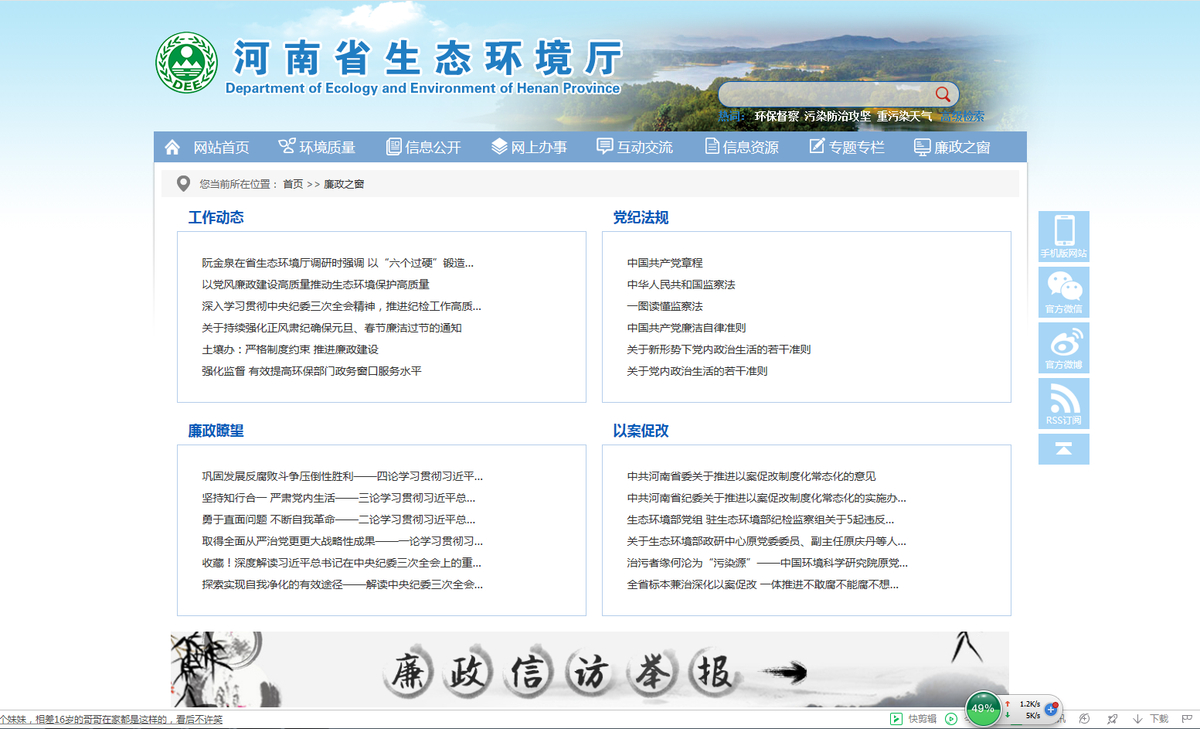The height and width of the screenshot is (729, 1200).
Task: Open article 关于生态环境部政研中心原党委委员
Action: 767,541
